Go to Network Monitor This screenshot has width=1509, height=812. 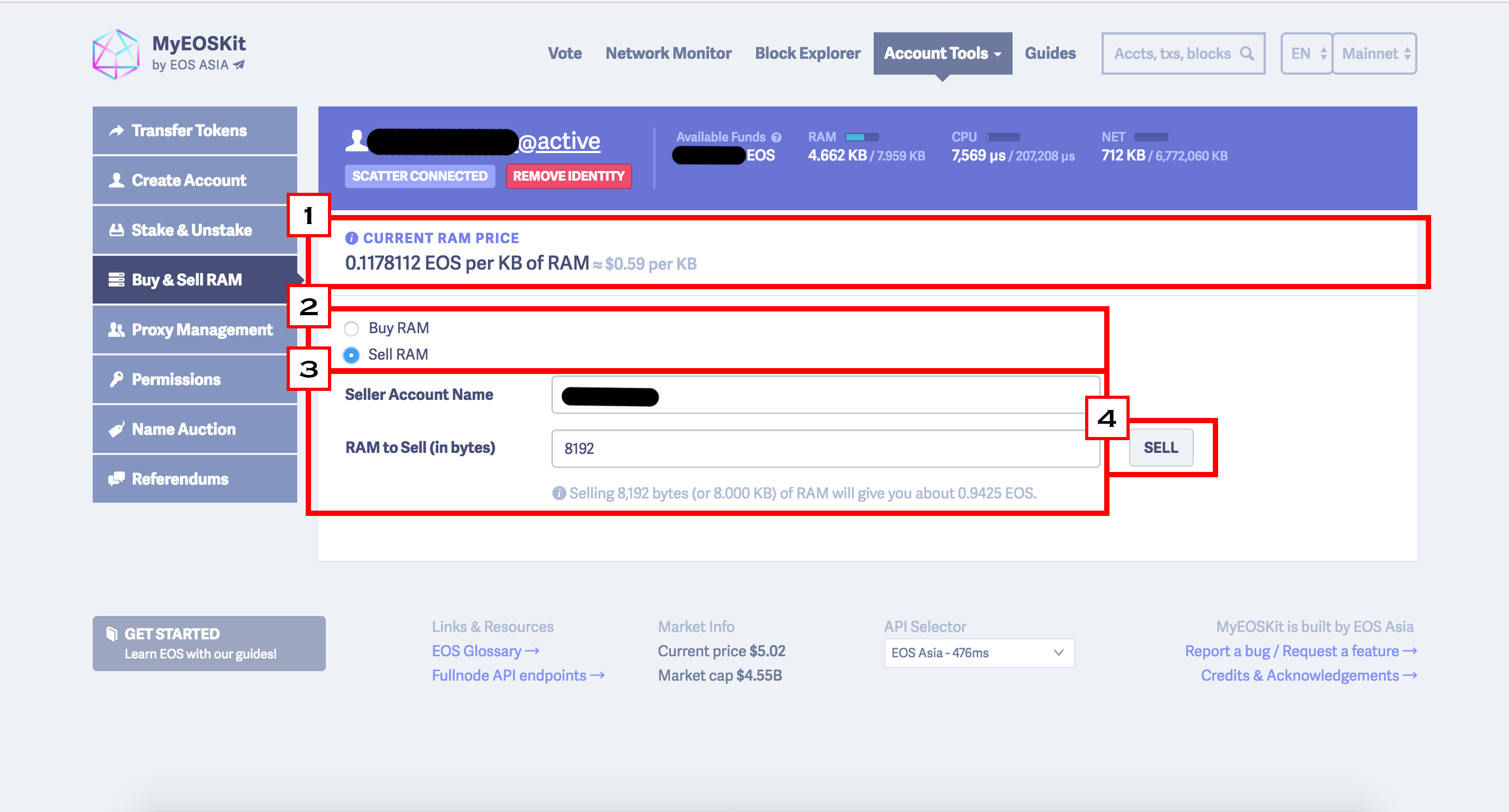click(x=668, y=53)
